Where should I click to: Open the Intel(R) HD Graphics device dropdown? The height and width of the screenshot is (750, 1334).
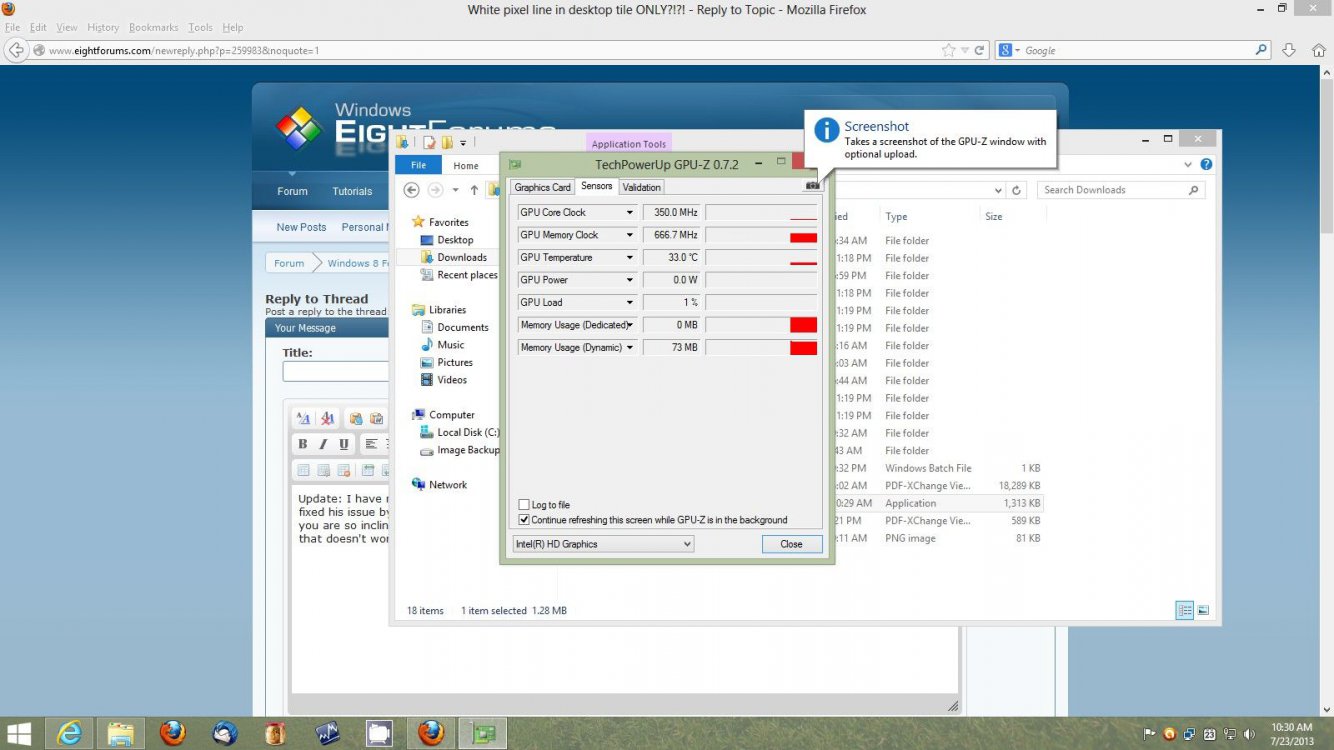602,544
